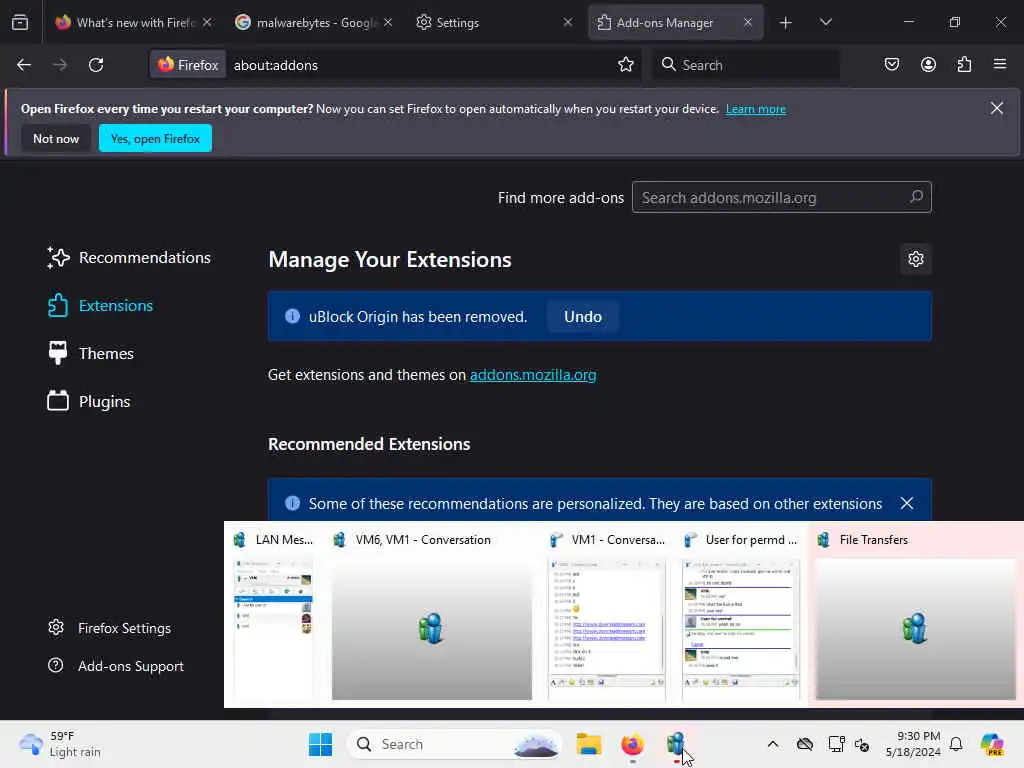The width and height of the screenshot is (1024, 768).
Task: Open the Recommendations section
Action: pos(129,257)
